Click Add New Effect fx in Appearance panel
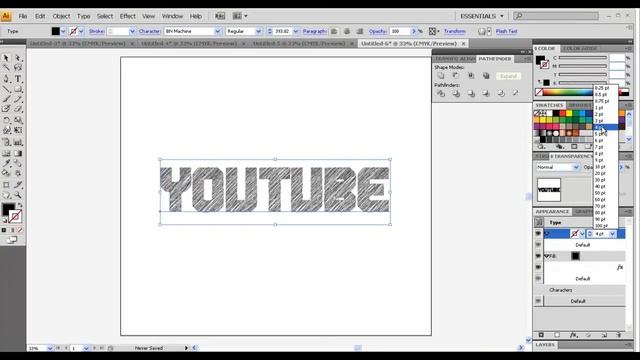 pos(573,335)
